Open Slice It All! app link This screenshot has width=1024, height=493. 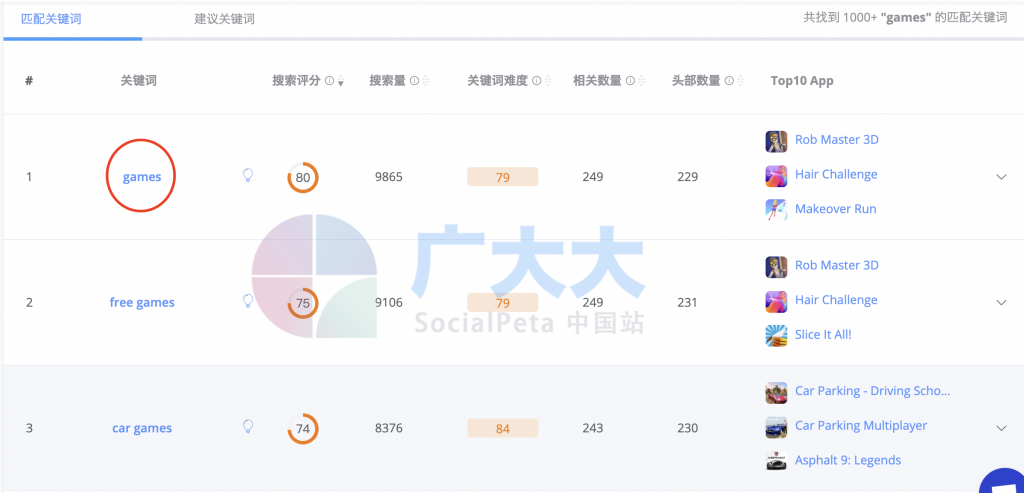click(823, 334)
